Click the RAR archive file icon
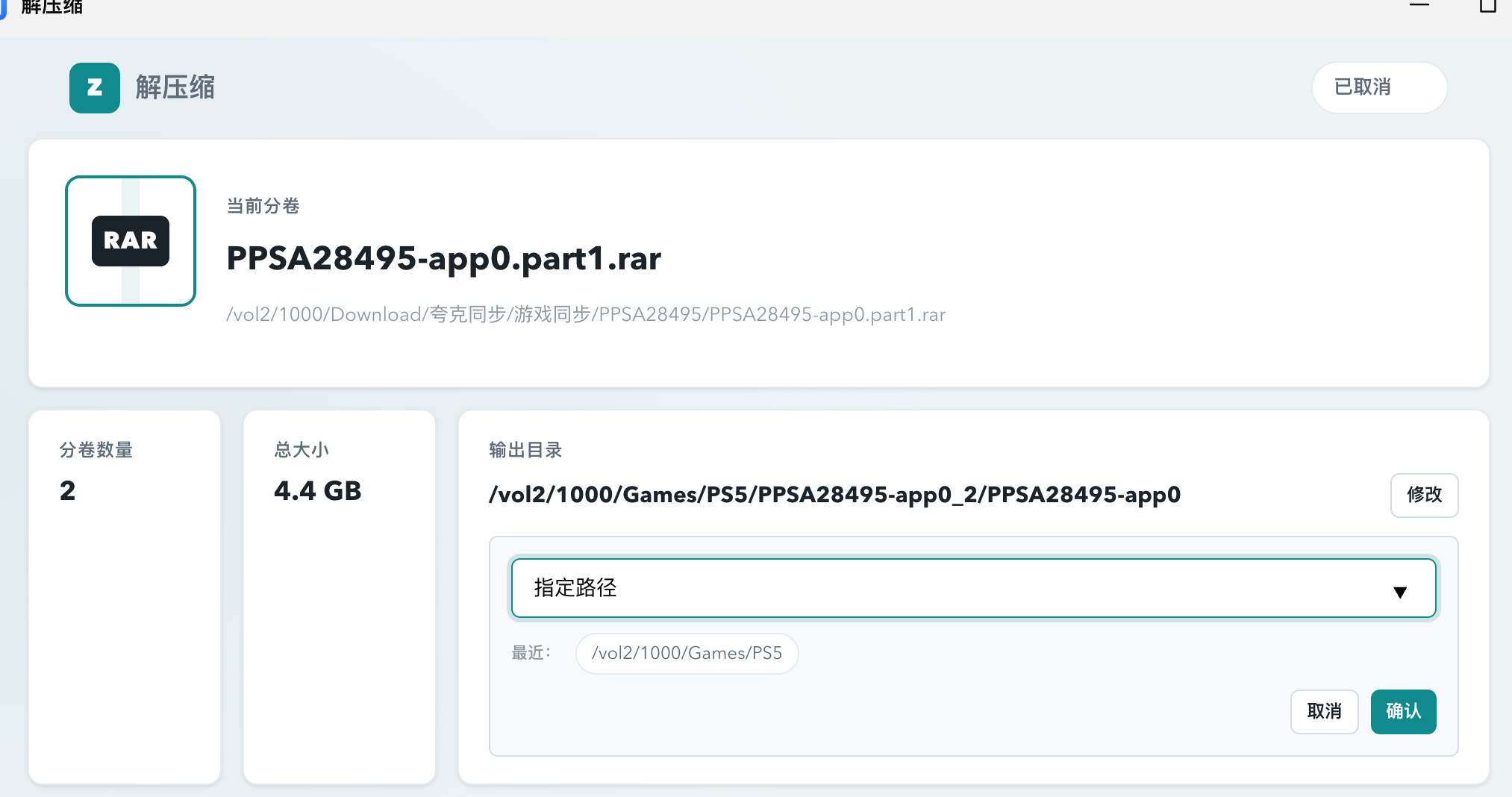1512x797 pixels. [131, 241]
